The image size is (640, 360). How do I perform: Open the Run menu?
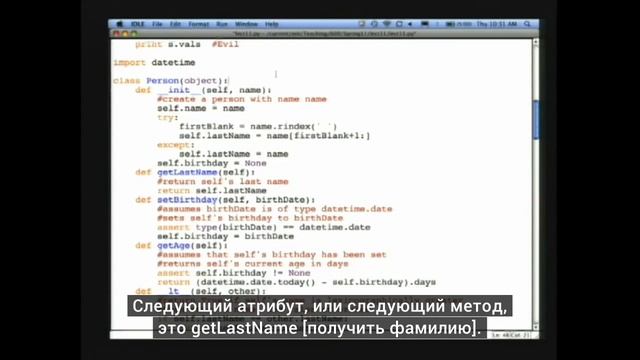pyautogui.click(x=222, y=24)
